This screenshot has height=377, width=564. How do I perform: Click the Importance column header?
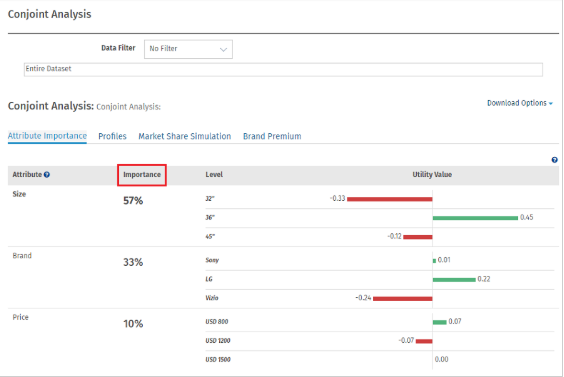coord(142,175)
